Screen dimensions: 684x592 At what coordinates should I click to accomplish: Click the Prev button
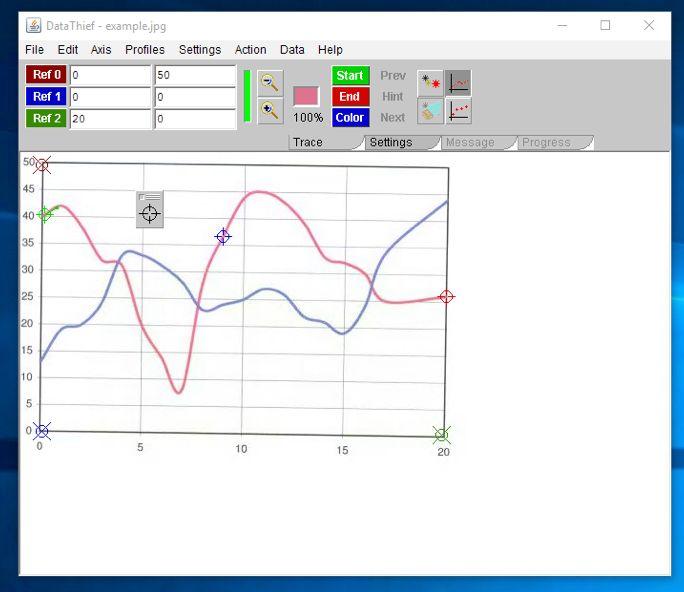[x=393, y=75]
